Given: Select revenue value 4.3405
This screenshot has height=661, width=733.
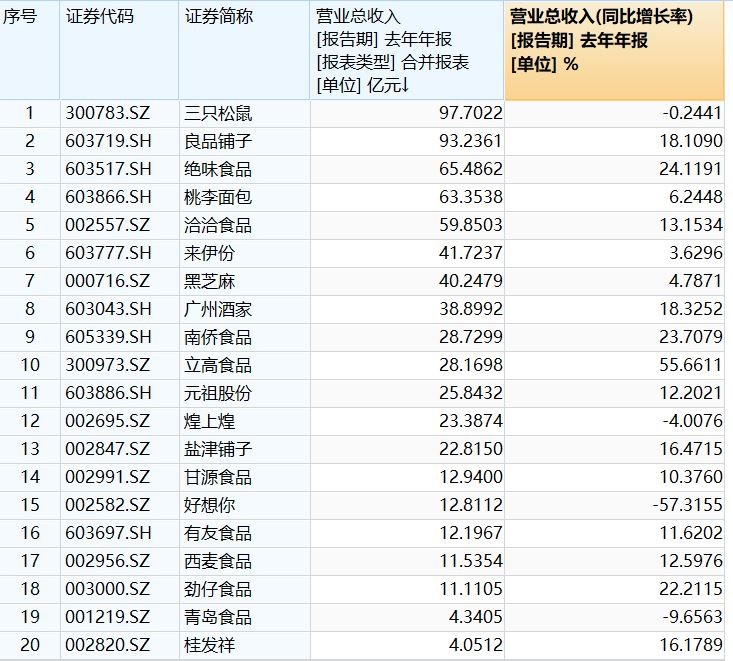Looking at the screenshot, I should tap(473, 617).
